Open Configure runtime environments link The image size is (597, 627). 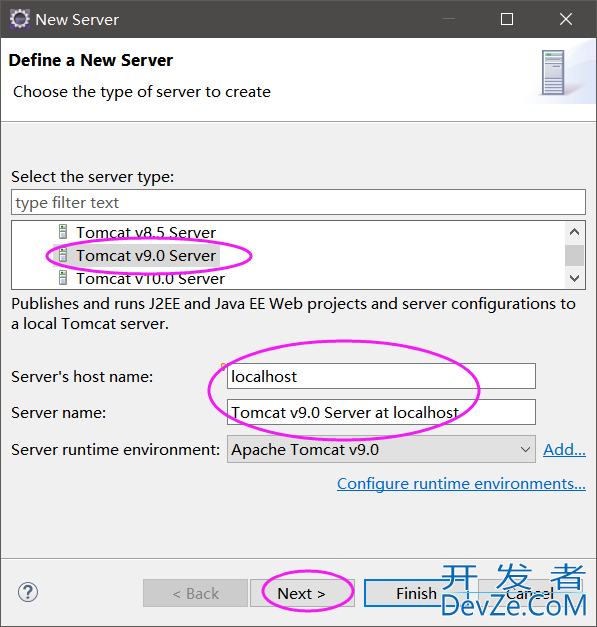coord(461,484)
